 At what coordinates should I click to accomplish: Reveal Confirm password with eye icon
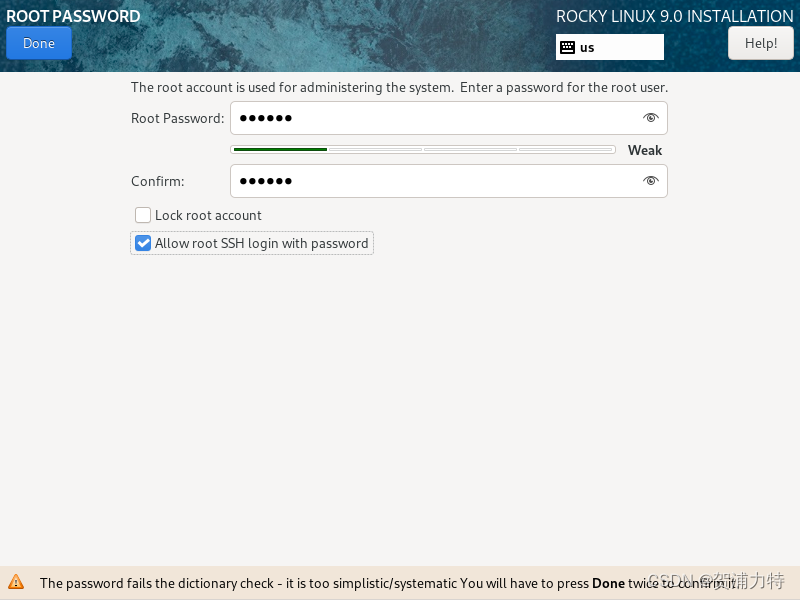[651, 181]
